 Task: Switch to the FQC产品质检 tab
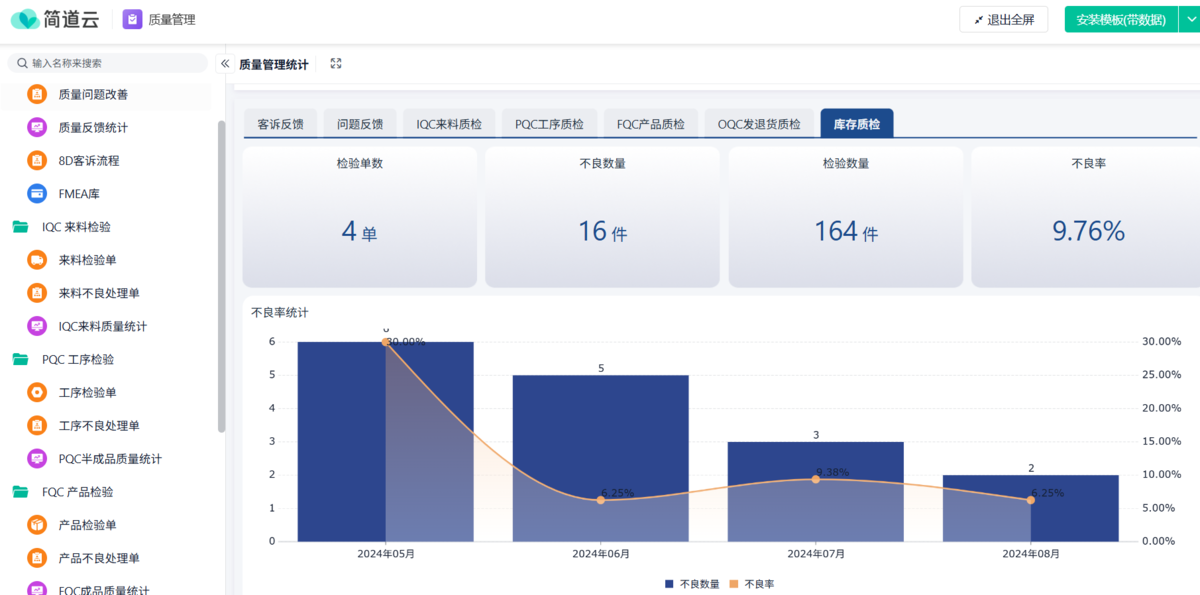click(651, 123)
